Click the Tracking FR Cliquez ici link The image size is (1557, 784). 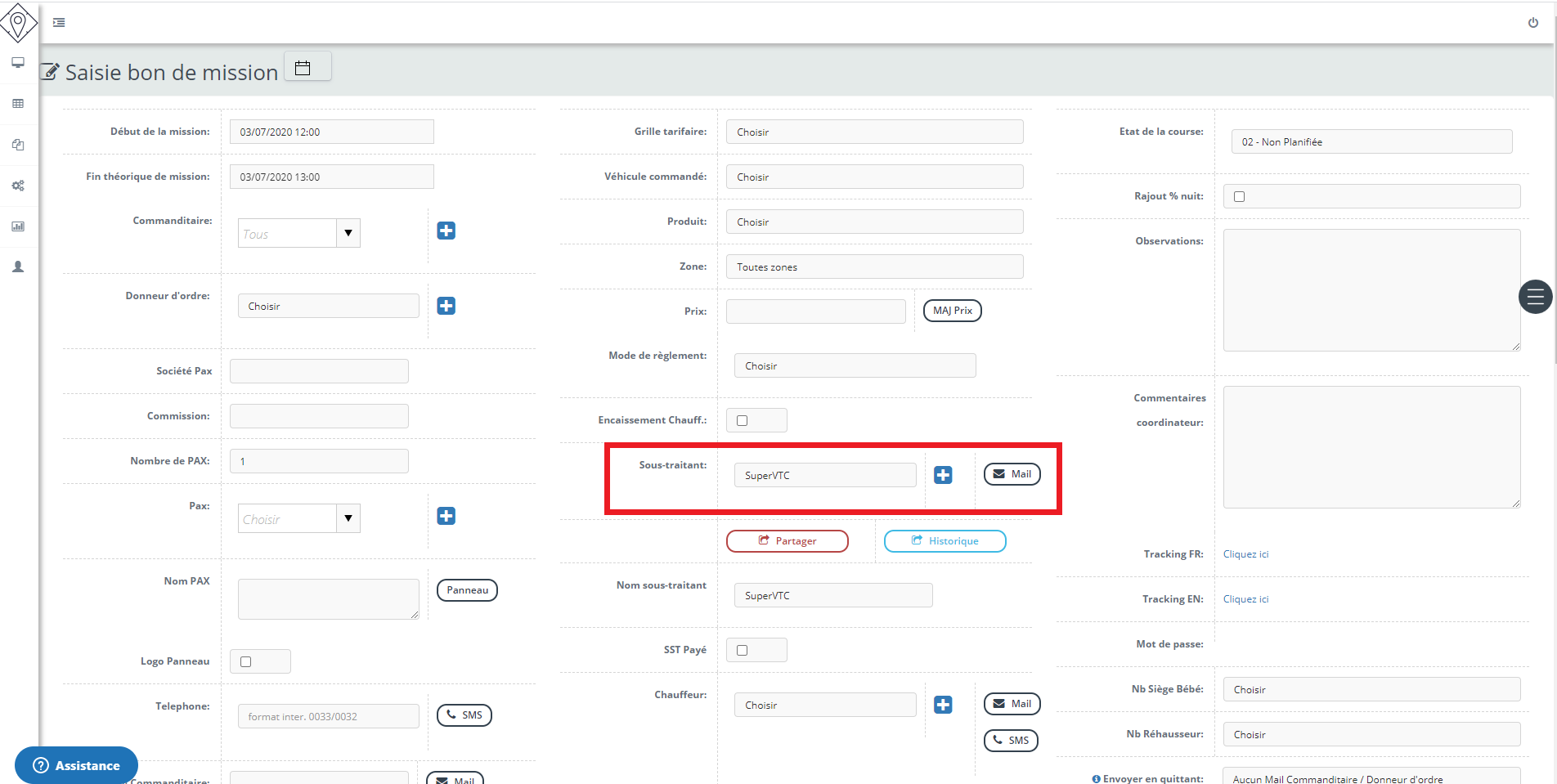pyautogui.click(x=1245, y=554)
